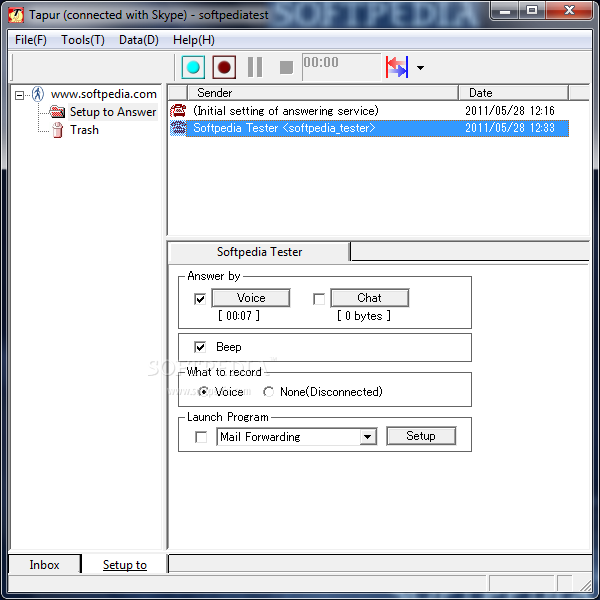Toggle the Beep checkbox

click(200, 347)
